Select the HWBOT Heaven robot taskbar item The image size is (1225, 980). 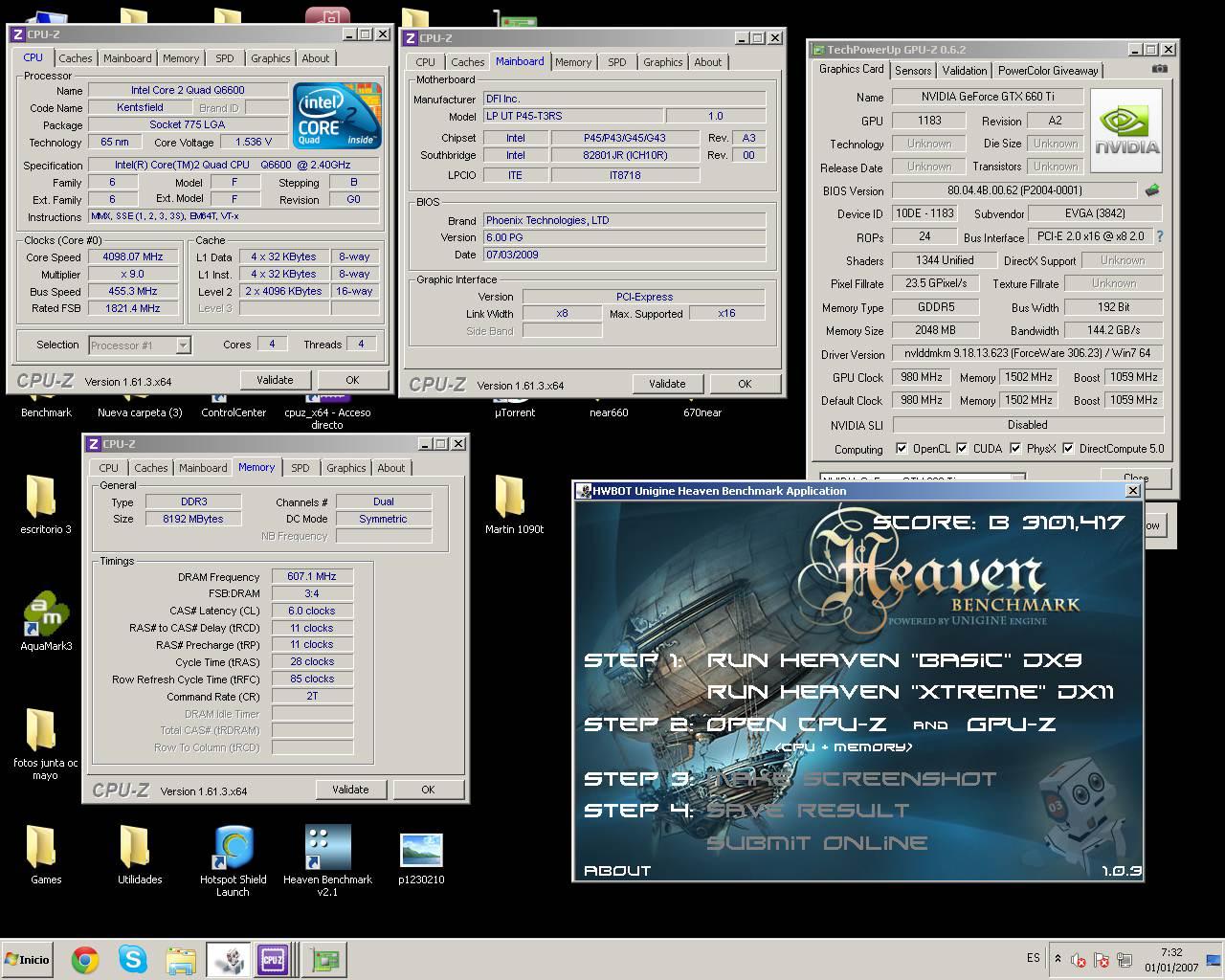click(x=228, y=959)
